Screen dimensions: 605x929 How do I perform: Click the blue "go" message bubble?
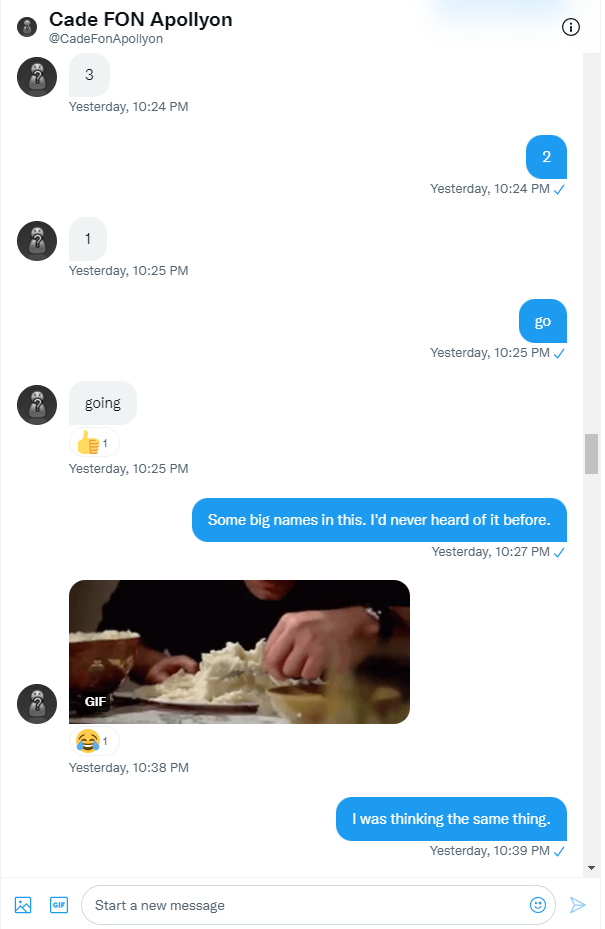[543, 321]
